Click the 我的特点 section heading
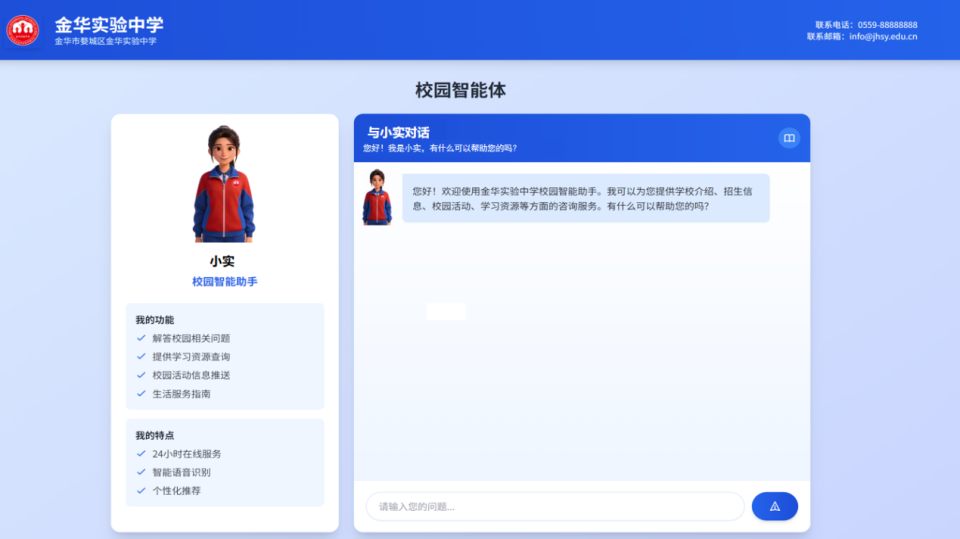Screen dimensions: 960x539 coord(155,435)
